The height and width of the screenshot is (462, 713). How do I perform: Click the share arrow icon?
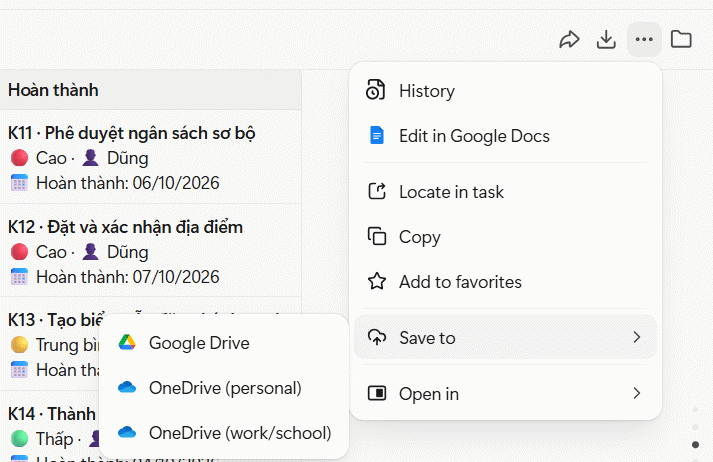[x=569, y=40]
